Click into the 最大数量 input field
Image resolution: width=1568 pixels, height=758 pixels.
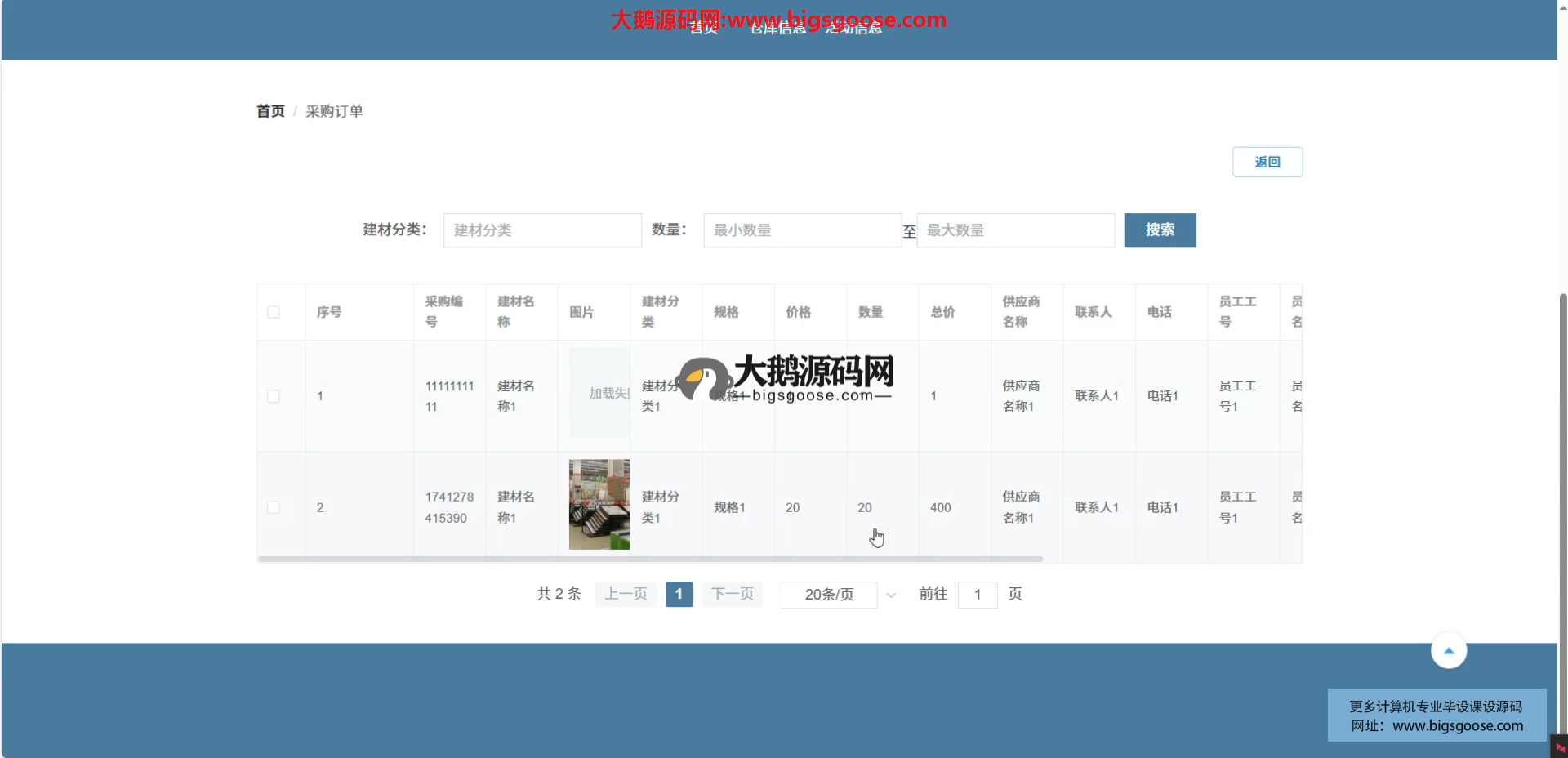[1015, 230]
